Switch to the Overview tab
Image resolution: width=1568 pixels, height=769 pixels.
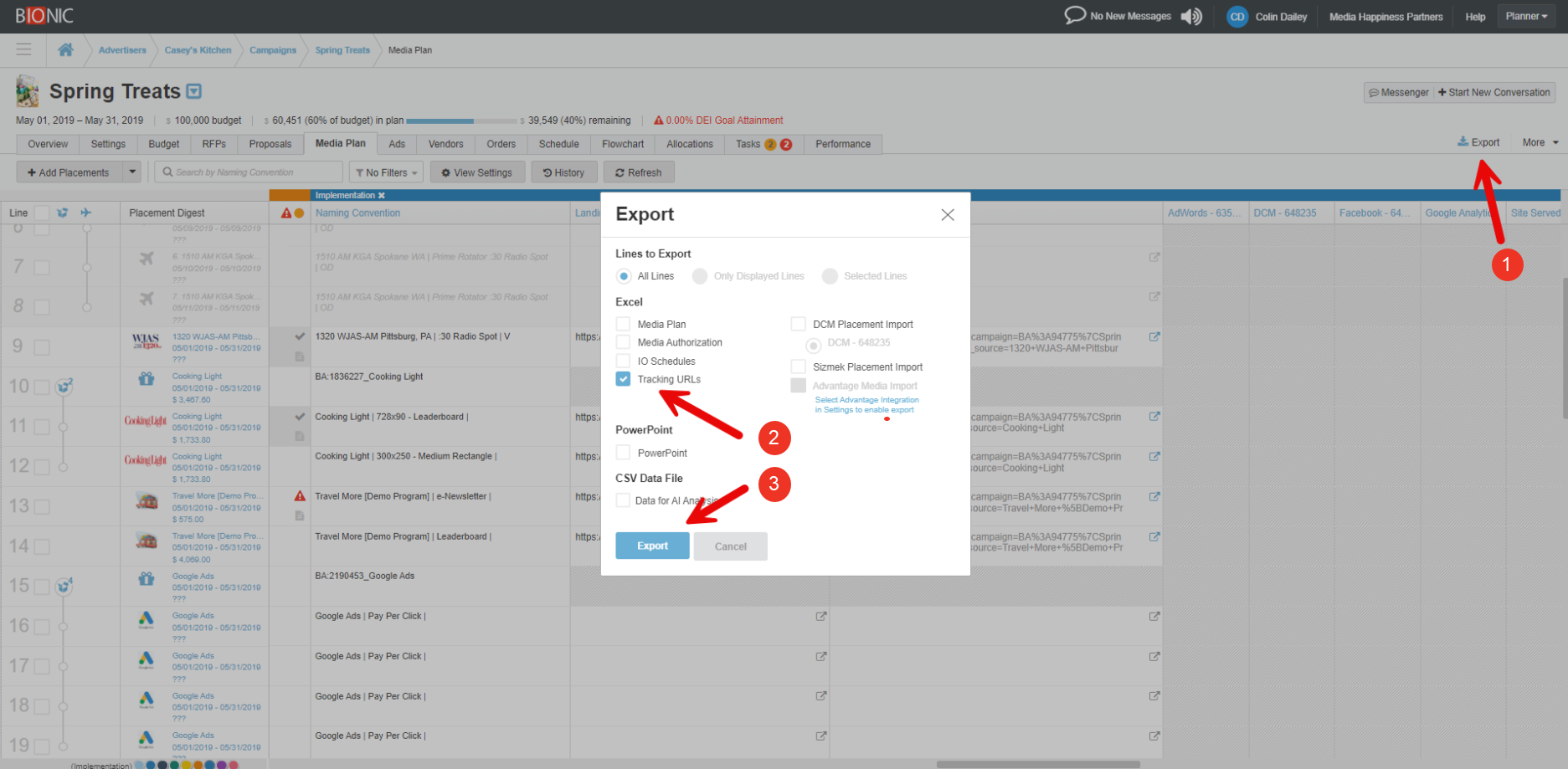click(48, 144)
